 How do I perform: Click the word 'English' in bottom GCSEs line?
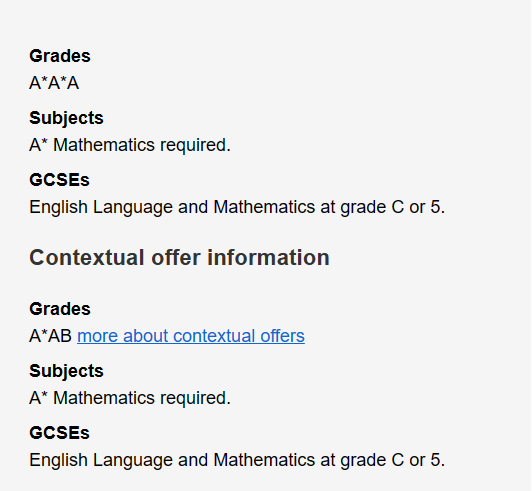tap(58, 461)
